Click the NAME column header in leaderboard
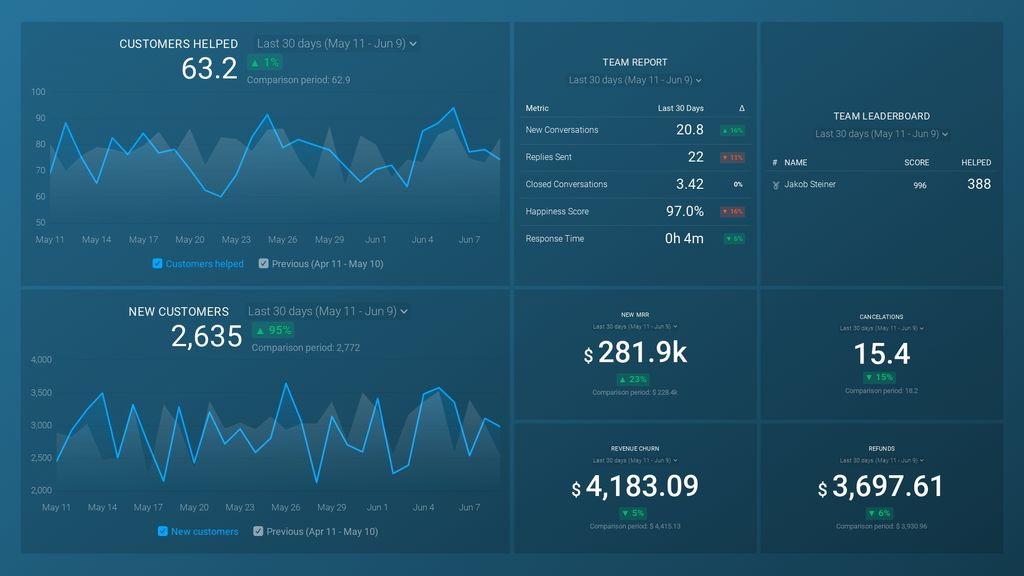The image size is (1024, 576). point(795,163)
